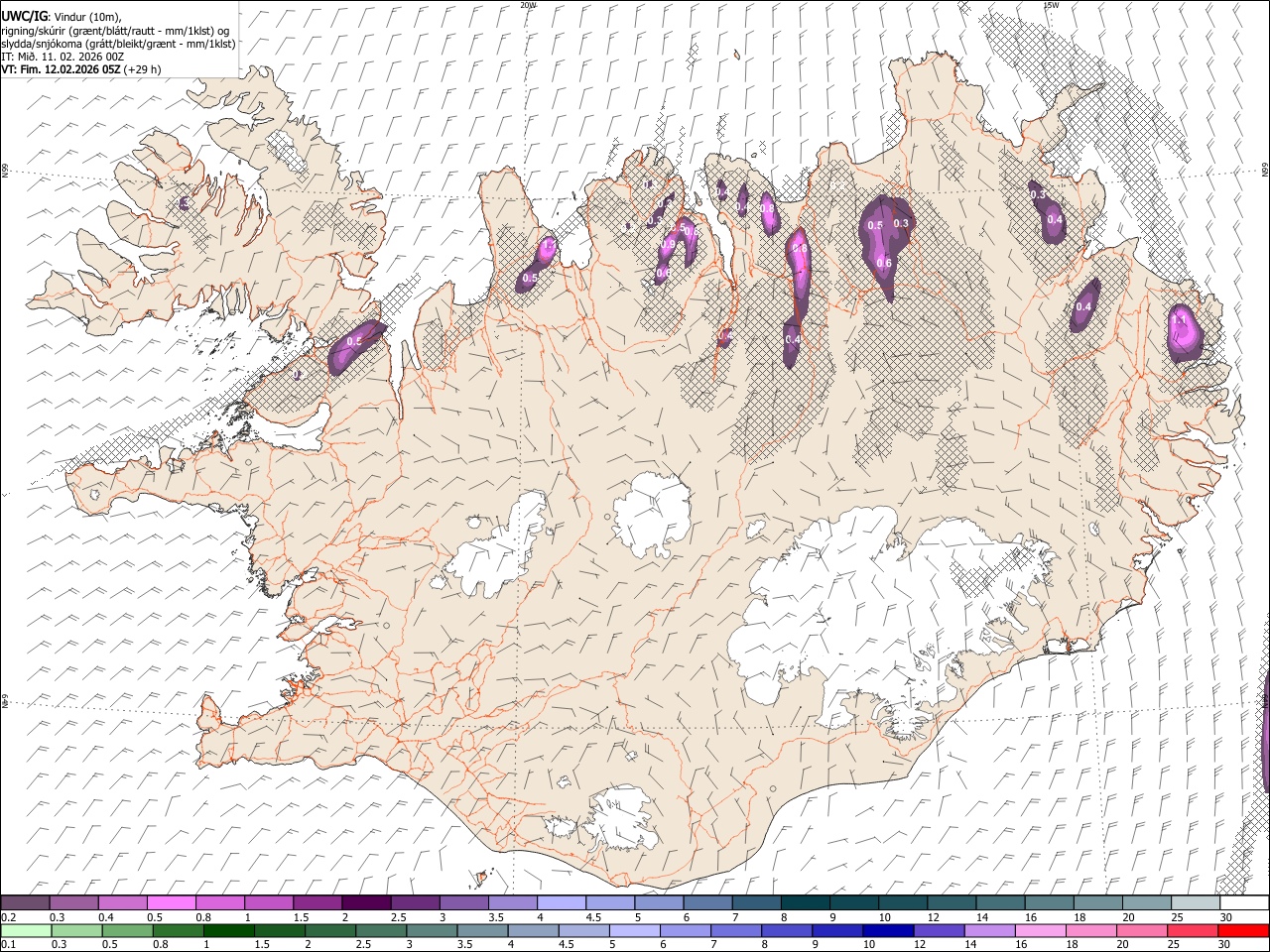
Task: Select the darkest purple 2–2.5 snow legend swatch
Action: (x=366, y=903)
